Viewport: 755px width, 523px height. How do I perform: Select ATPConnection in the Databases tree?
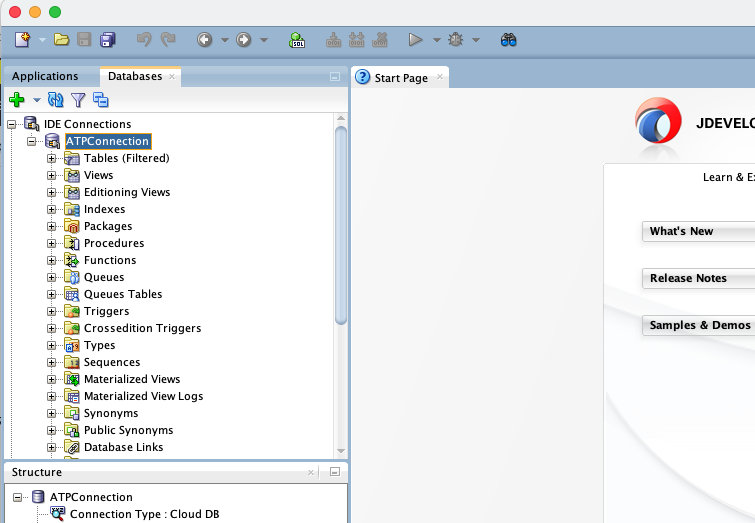point(108,141)
